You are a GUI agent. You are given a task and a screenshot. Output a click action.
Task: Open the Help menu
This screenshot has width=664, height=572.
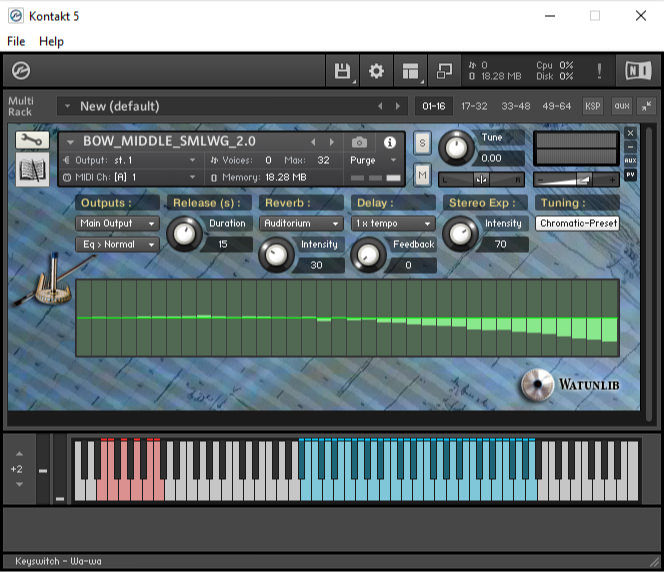tap(51, 41)
